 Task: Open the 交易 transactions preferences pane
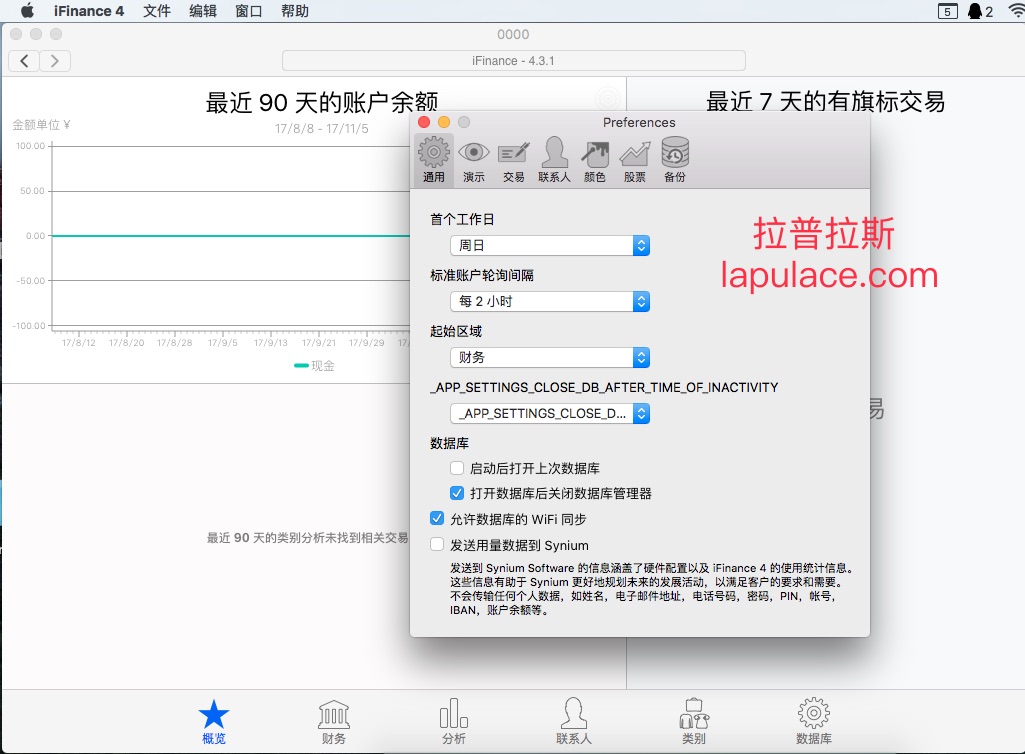pos(514,160)
